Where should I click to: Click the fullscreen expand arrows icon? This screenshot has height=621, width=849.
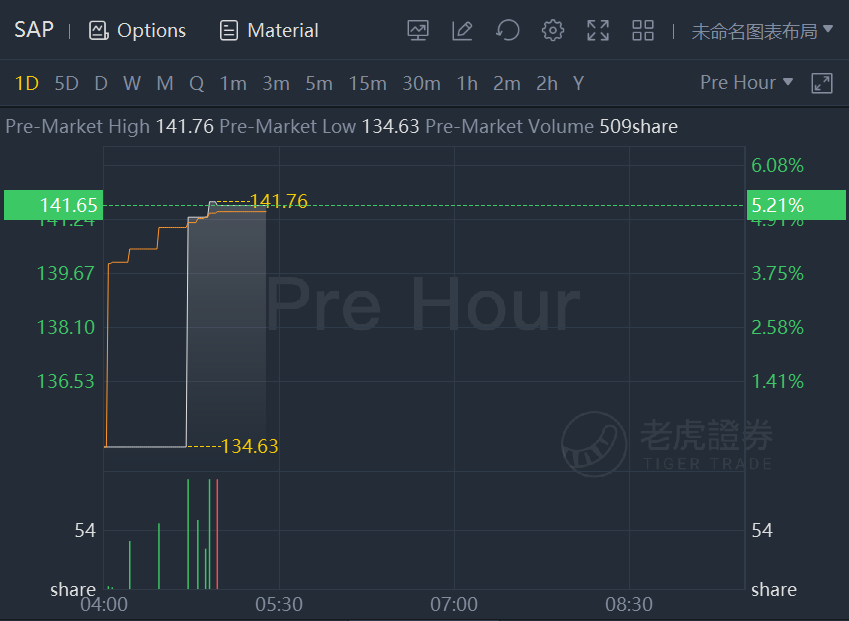(x=598, y=31)
